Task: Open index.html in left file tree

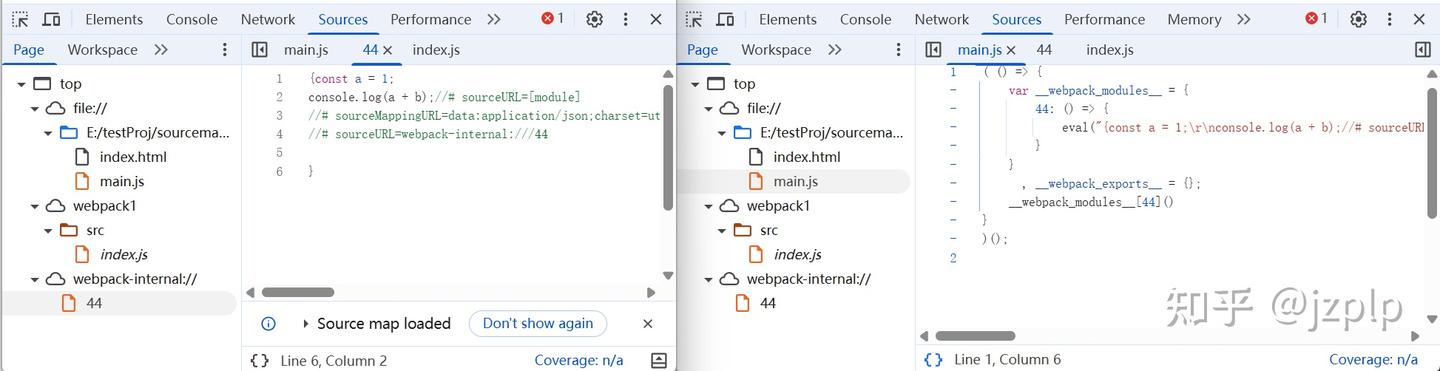Action: click(133, 157)
